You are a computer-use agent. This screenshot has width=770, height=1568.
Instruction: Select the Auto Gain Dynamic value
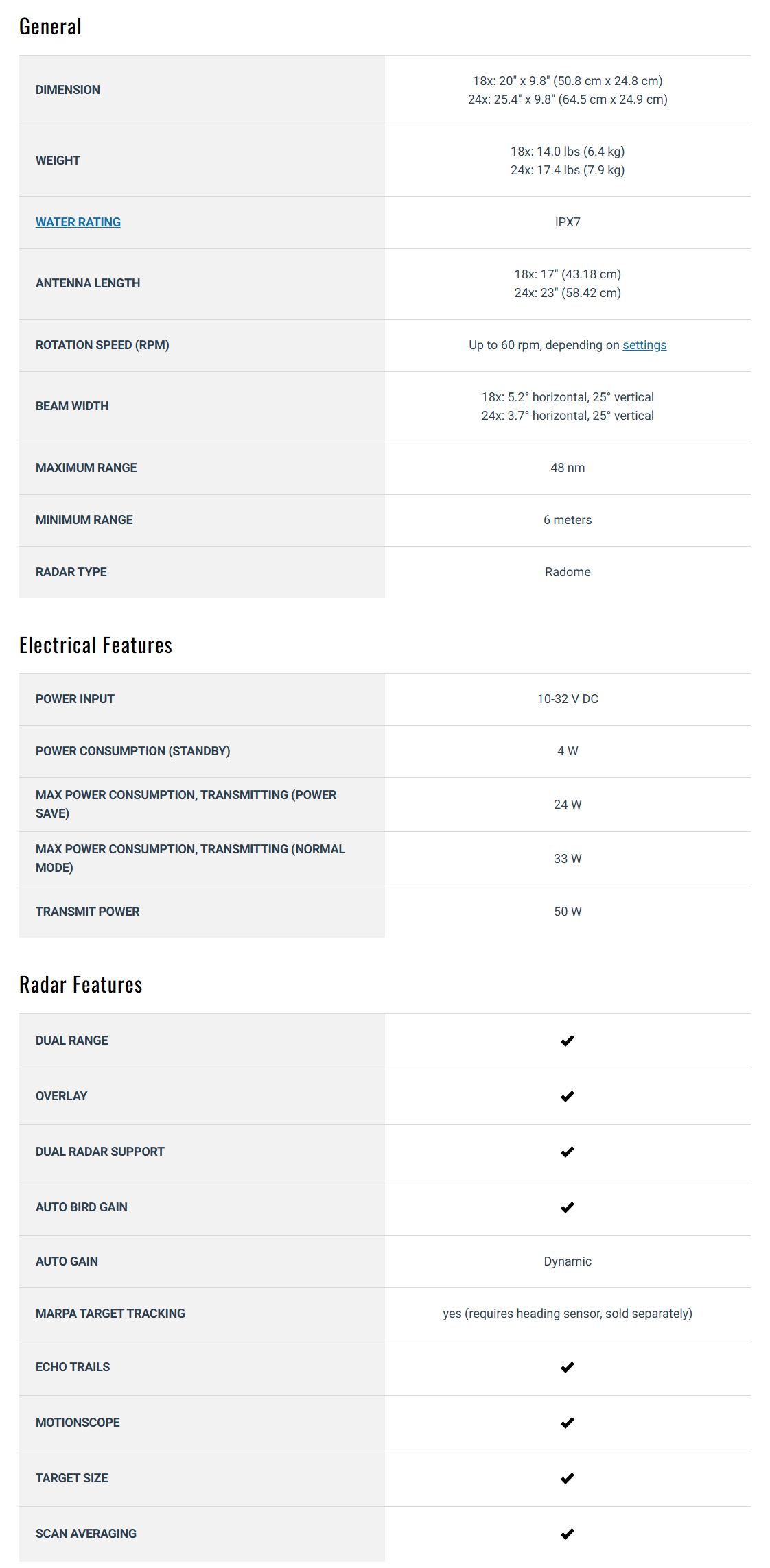point(568,1261)
